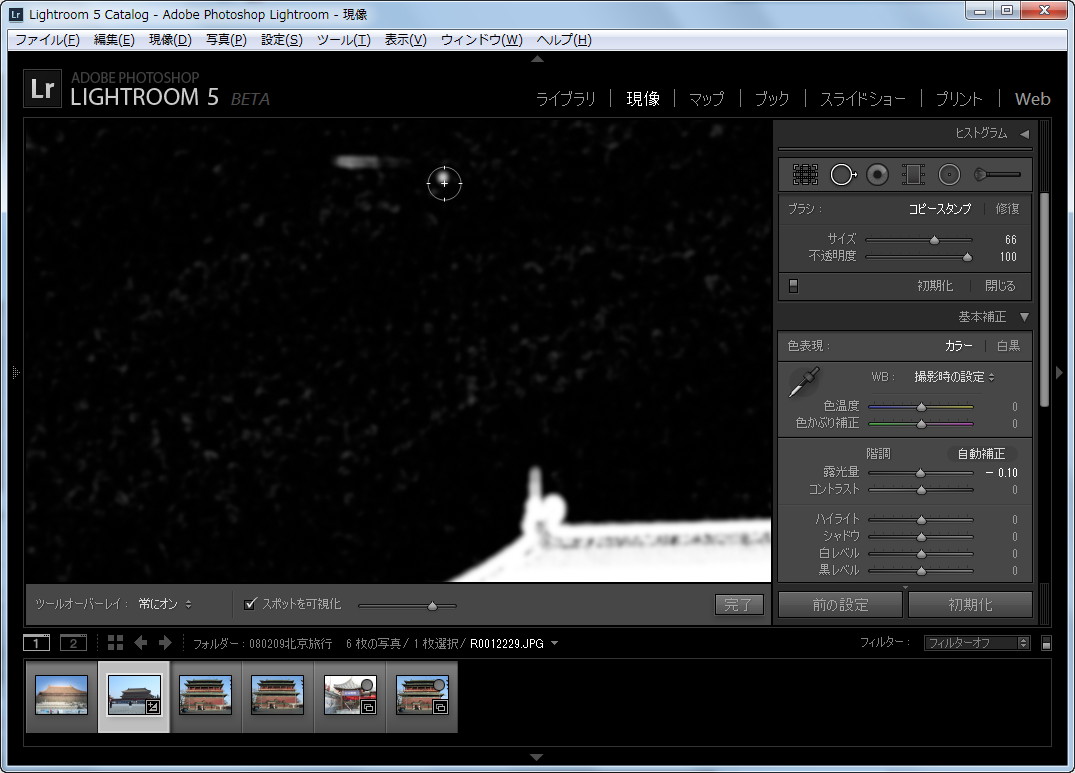Hide the right panel via edge arrow
Image resolution: width=1075 pixels, height=773 pixels.
tap(1059, 372)
